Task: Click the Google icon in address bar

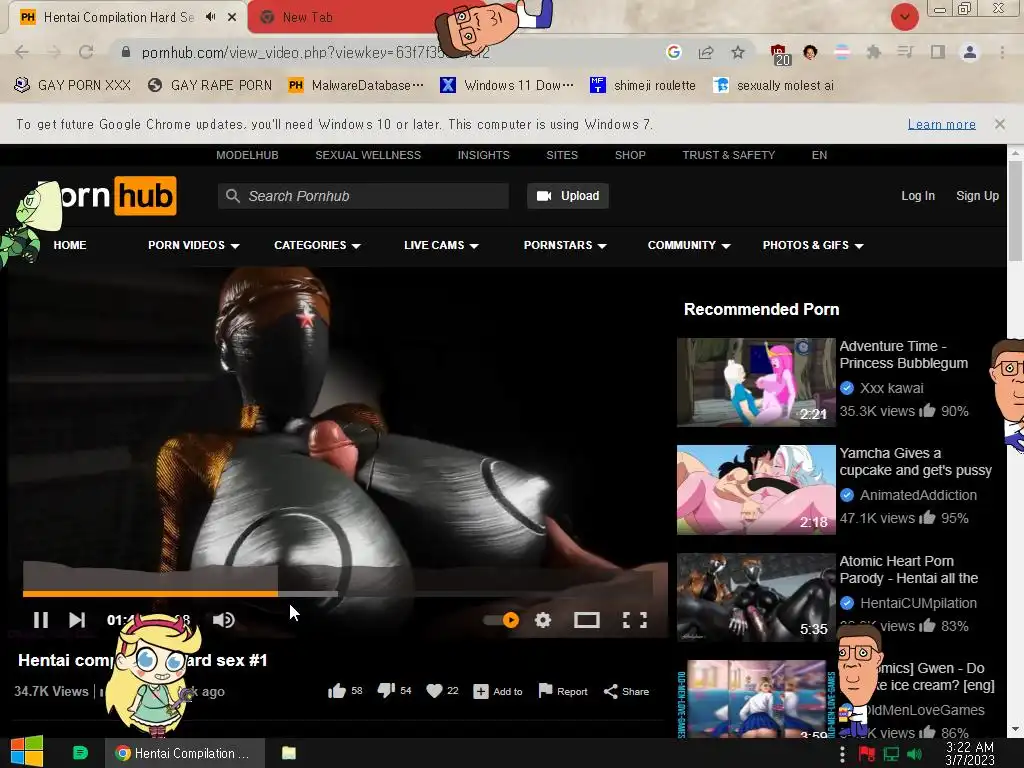Action: (x=674, y=52)
